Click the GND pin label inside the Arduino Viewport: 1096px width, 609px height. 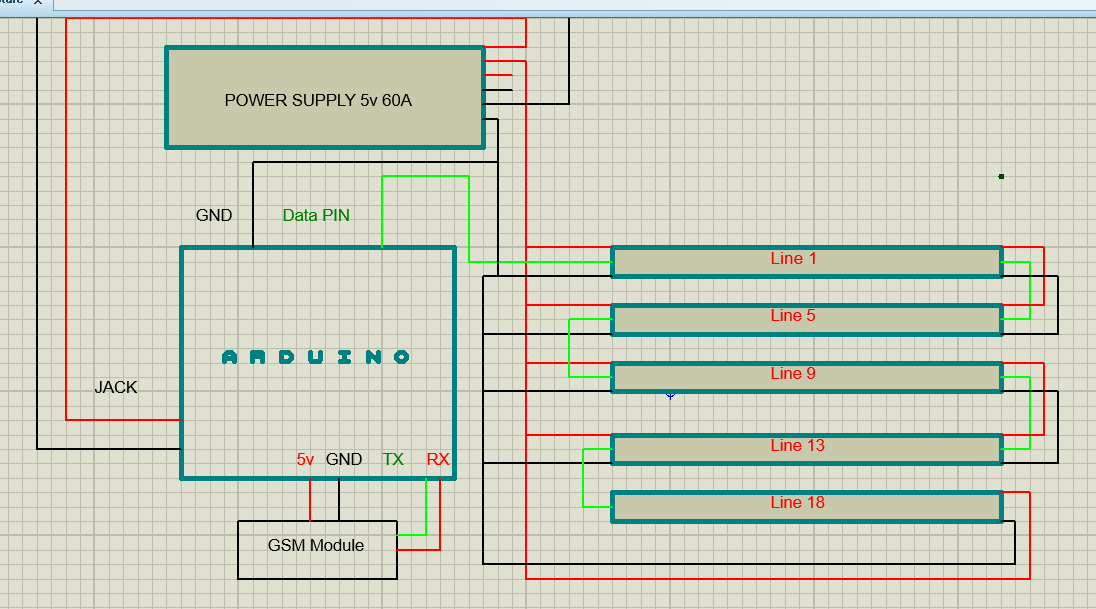[344, 459]
